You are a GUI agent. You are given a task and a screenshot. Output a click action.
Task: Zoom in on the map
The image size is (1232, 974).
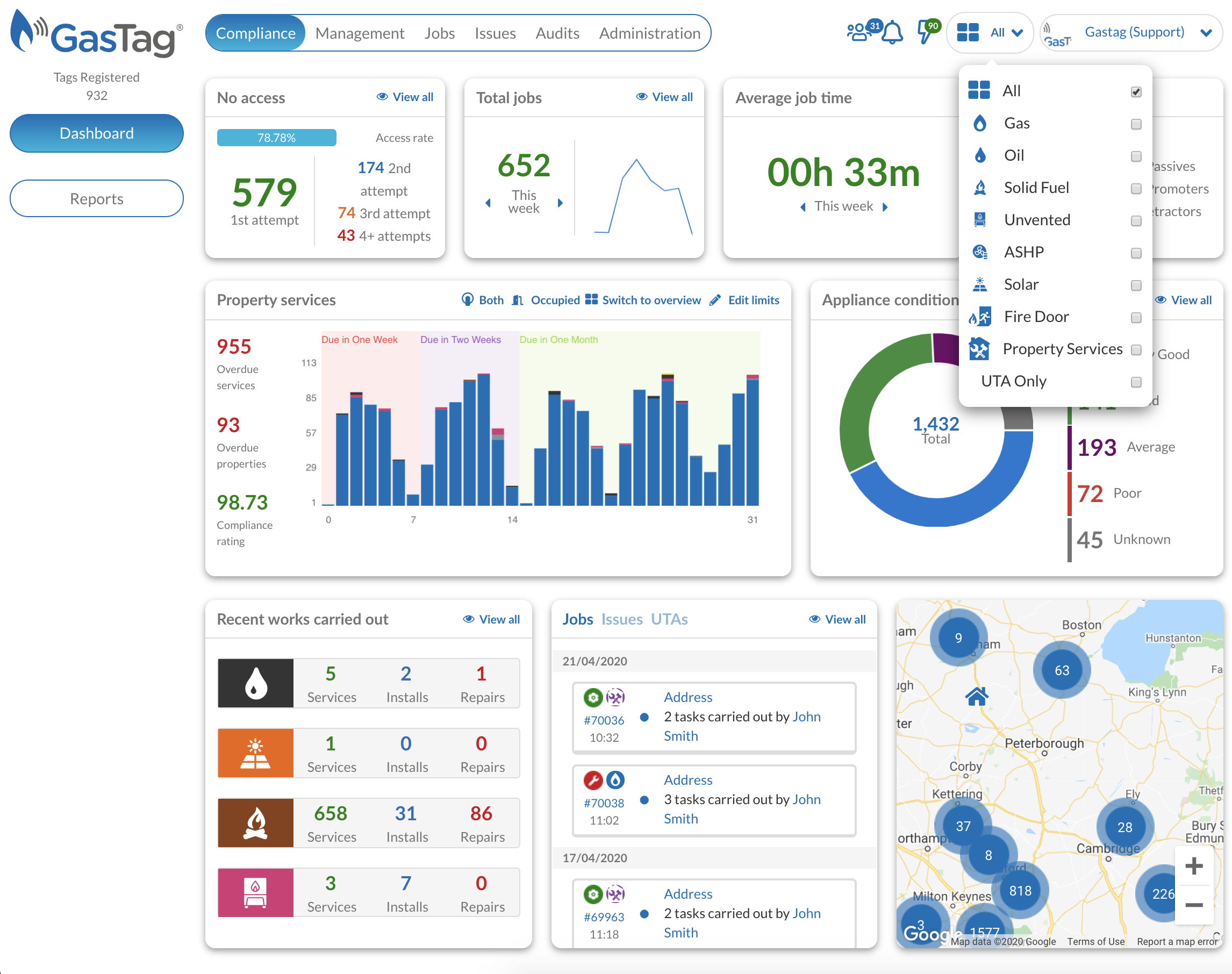1194,866
